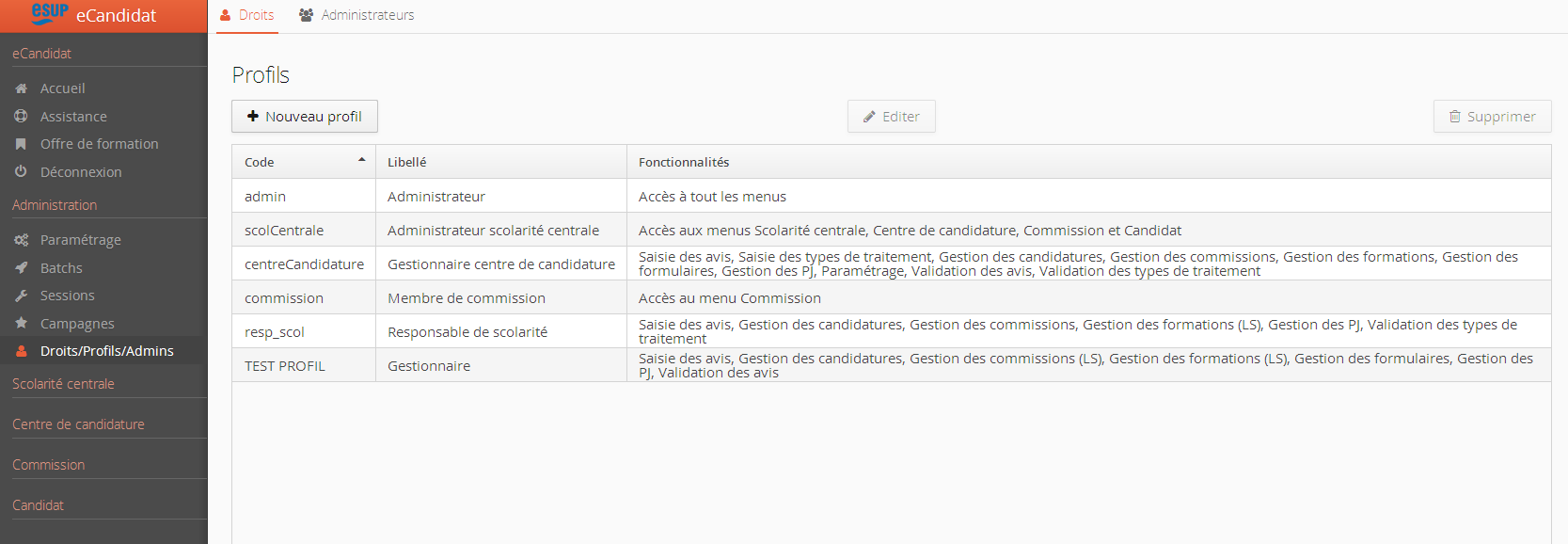Select the Droits tab
This screenshot has height=544, width=1568.
click(246, 15)
